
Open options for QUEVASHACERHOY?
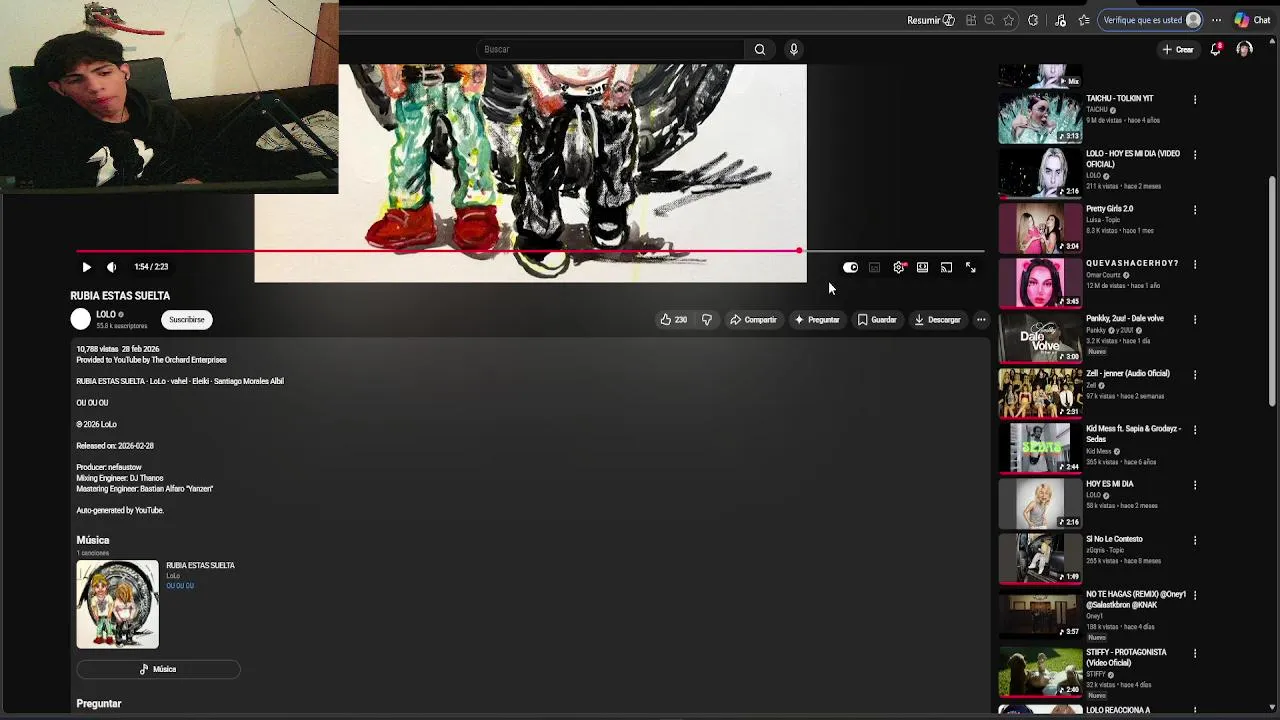[x=1195, y=265]
